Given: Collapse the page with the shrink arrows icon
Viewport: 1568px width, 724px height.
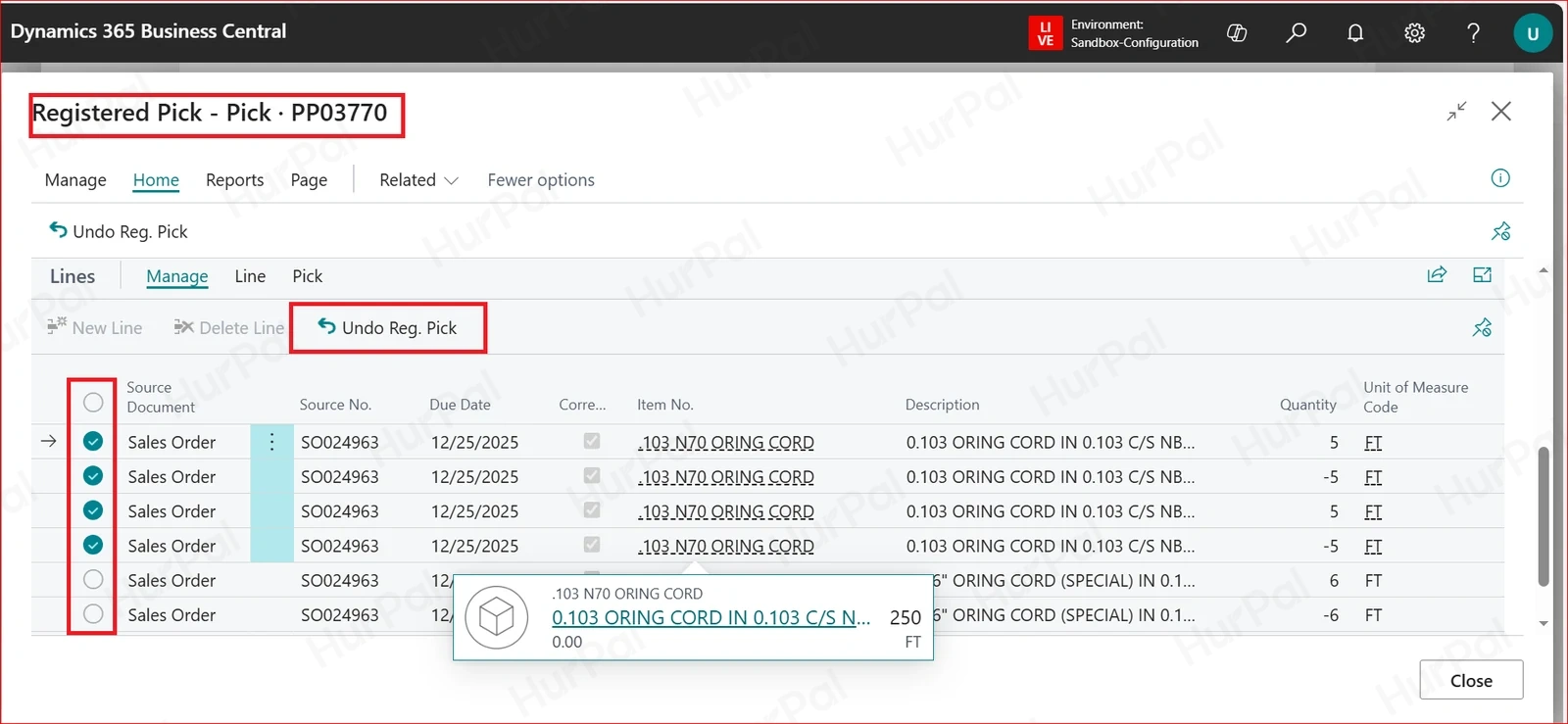Looking at the screenshot, I should coord(1457,111).
